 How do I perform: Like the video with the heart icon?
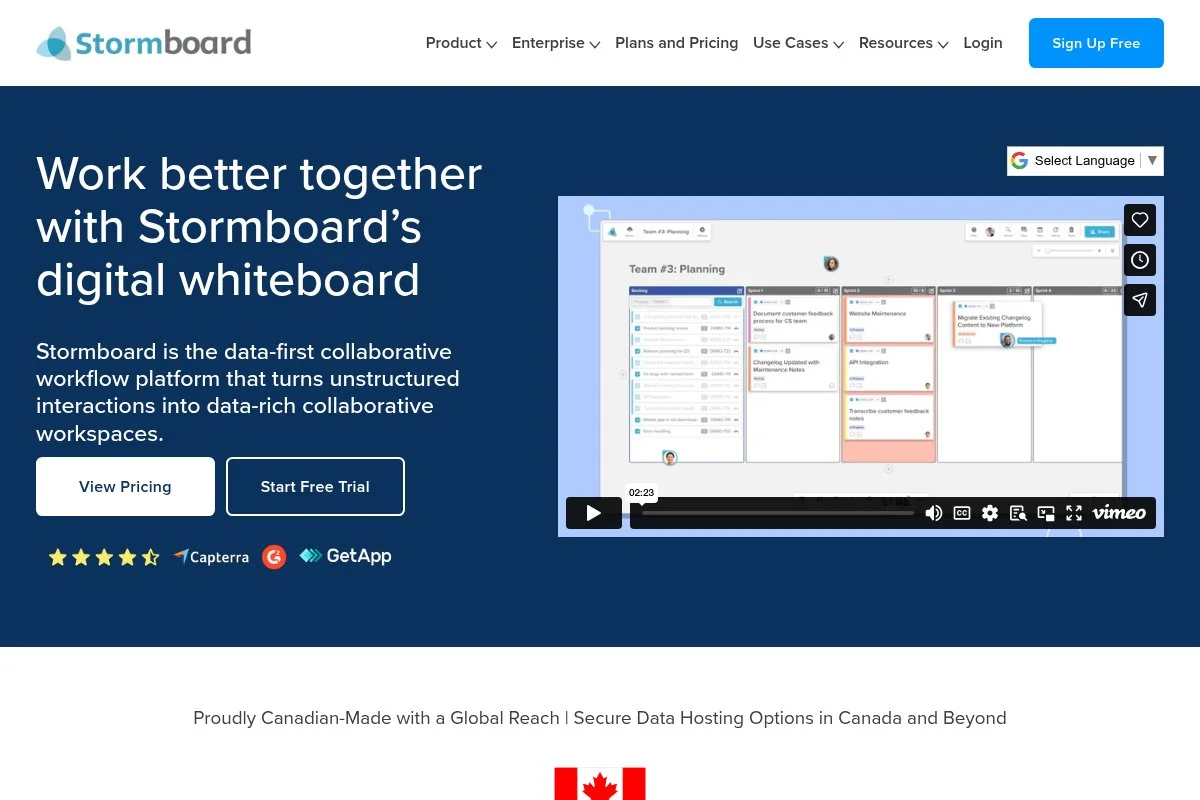(1140, 220)
